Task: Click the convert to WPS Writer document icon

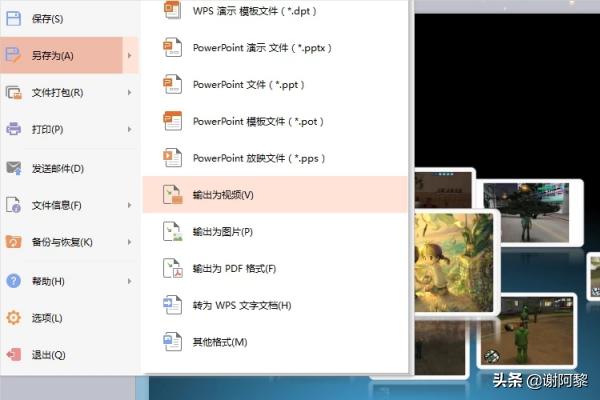Action: pyautogui.click(x=173, y=305)
